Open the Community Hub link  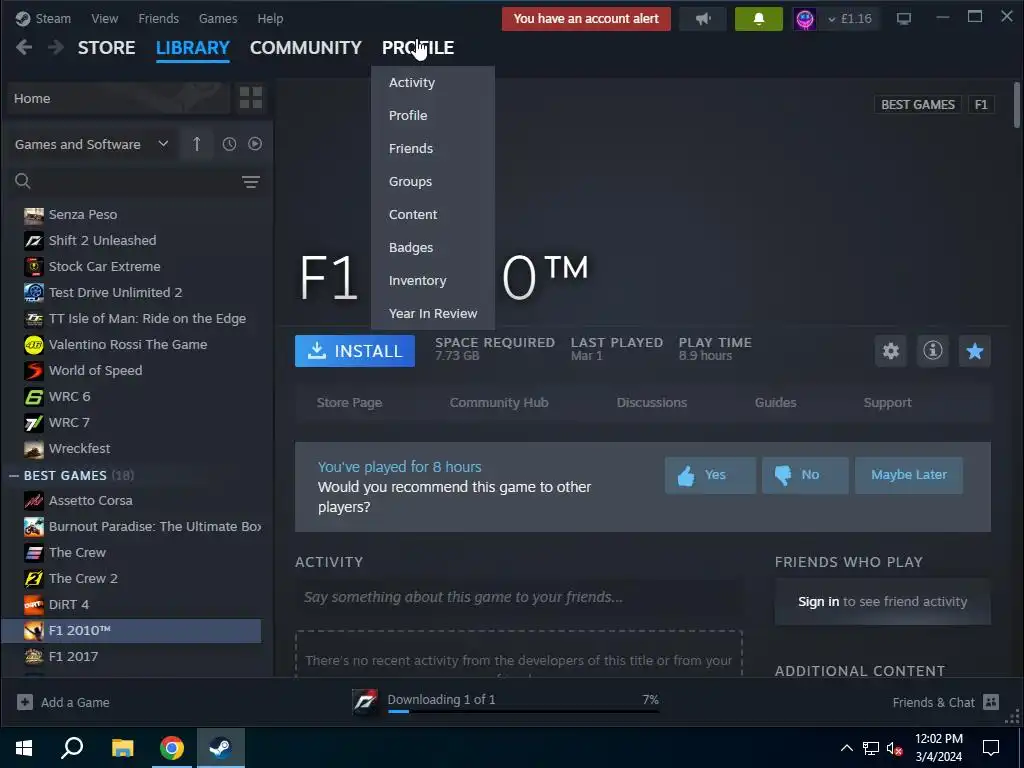click(499, 402)
